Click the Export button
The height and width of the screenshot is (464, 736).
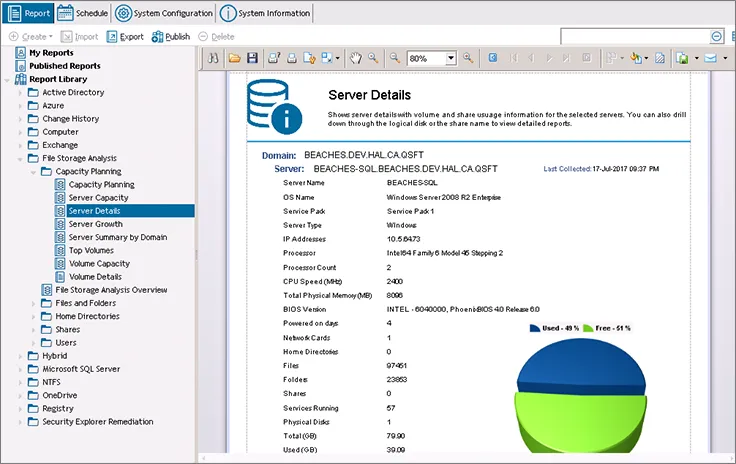pos(125,37)
